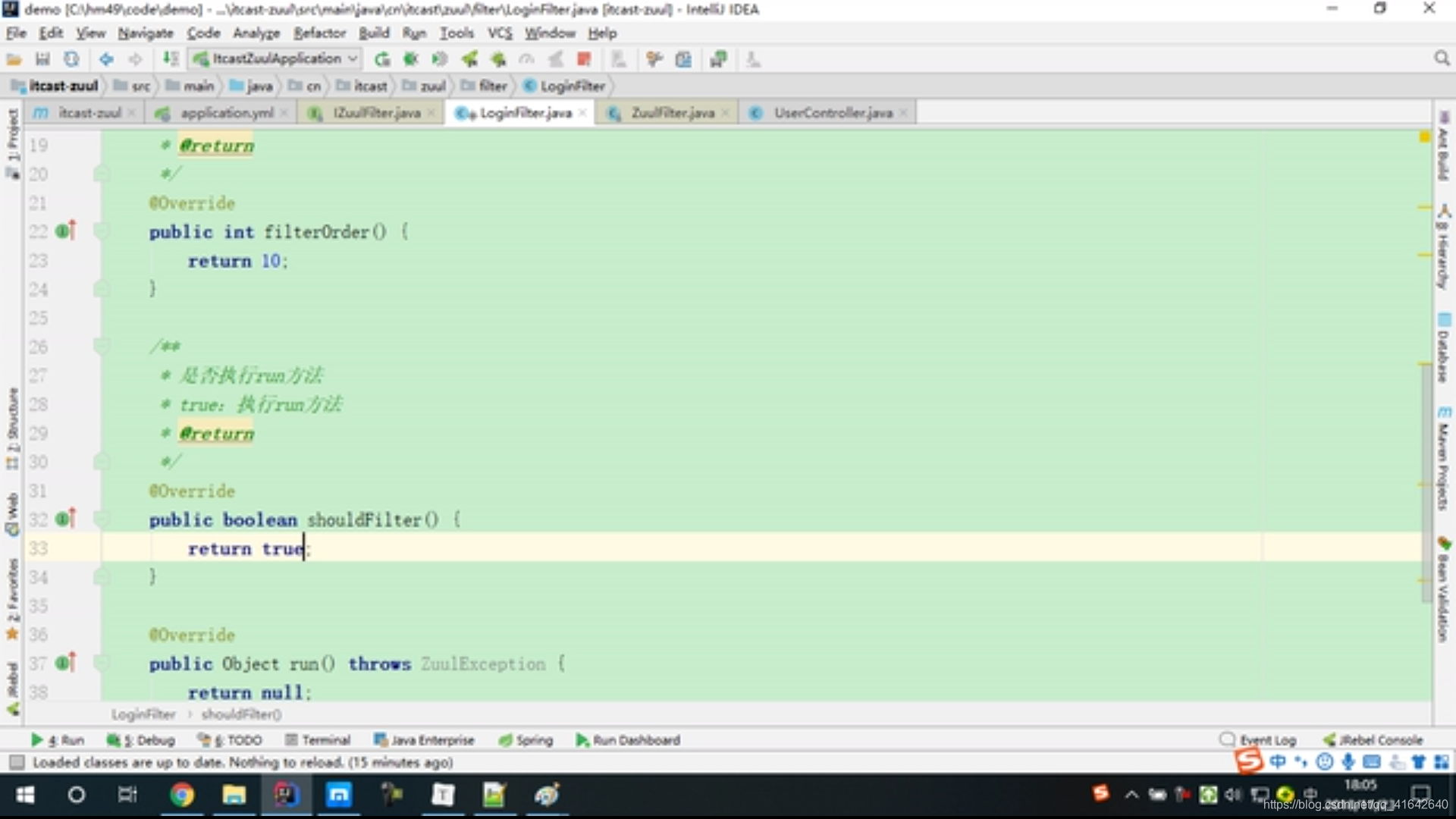1456x819 pixels.
Task: Click the Windows Start button
Action: pyautogui.click(x=25, y=795)
